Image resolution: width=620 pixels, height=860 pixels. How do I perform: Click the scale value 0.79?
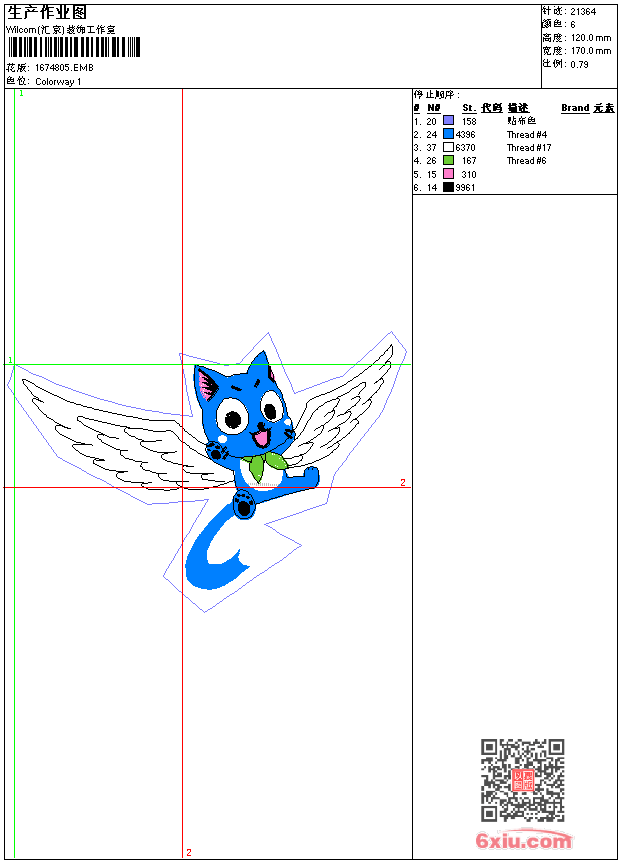tap(579, 64)
